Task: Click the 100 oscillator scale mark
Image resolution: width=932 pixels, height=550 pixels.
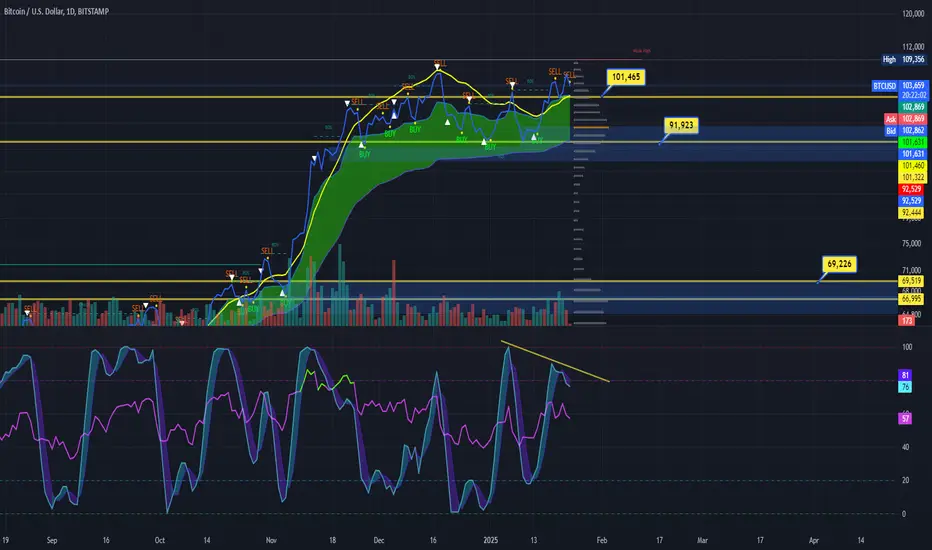Action: [907, 347]
